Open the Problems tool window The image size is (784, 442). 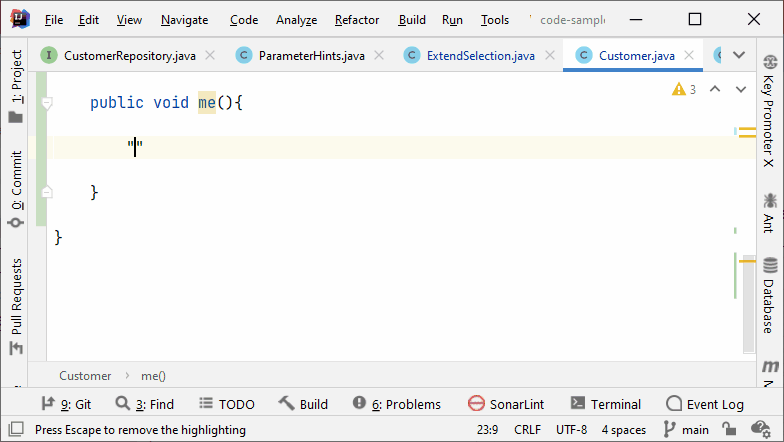[396, 404]
